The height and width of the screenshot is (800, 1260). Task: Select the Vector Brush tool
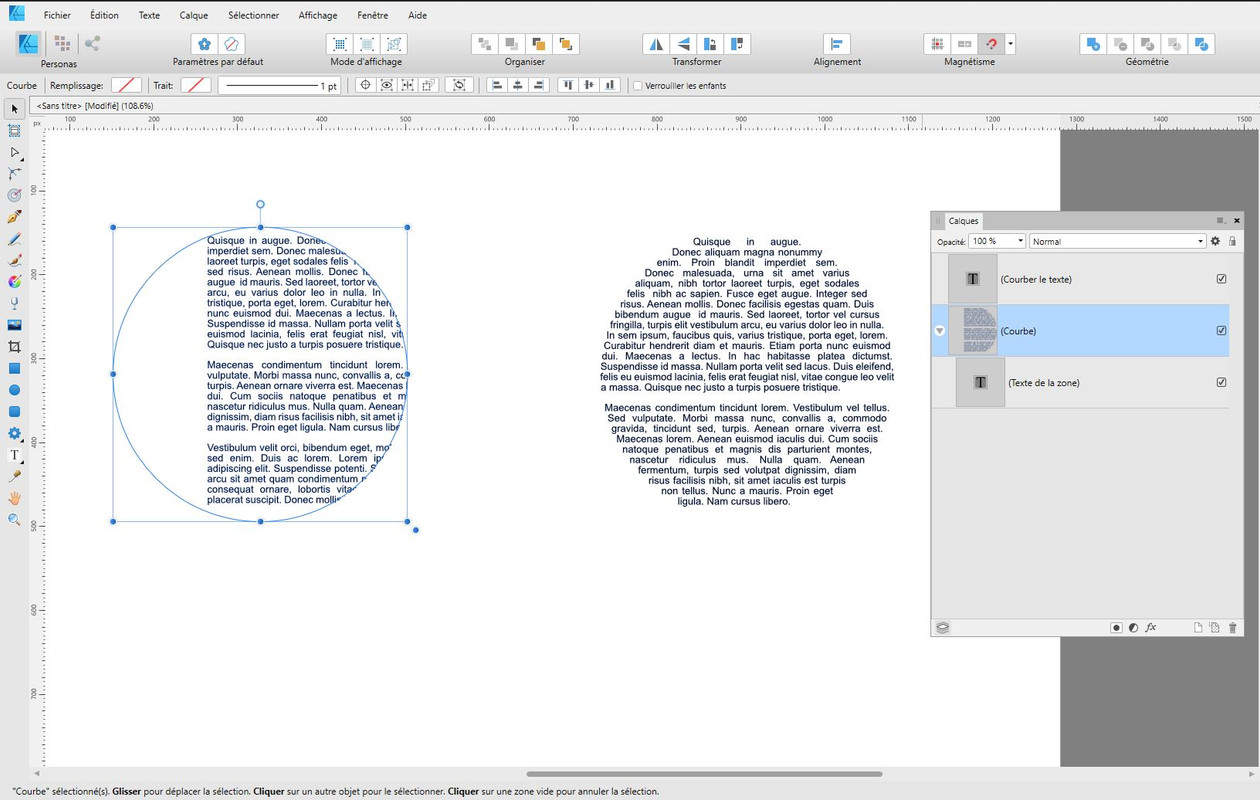tap(14, 260)
